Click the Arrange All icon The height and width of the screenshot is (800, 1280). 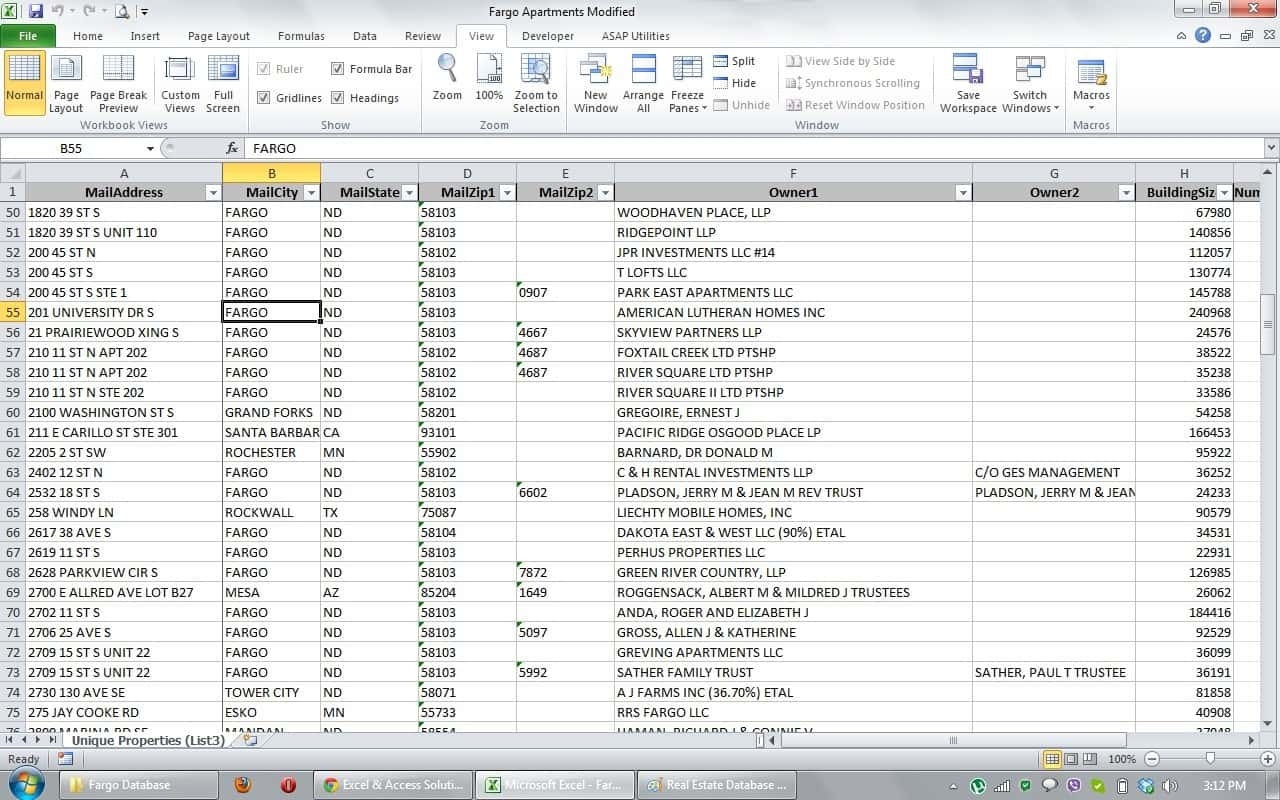pyautogui.click(x=643, y=83)
